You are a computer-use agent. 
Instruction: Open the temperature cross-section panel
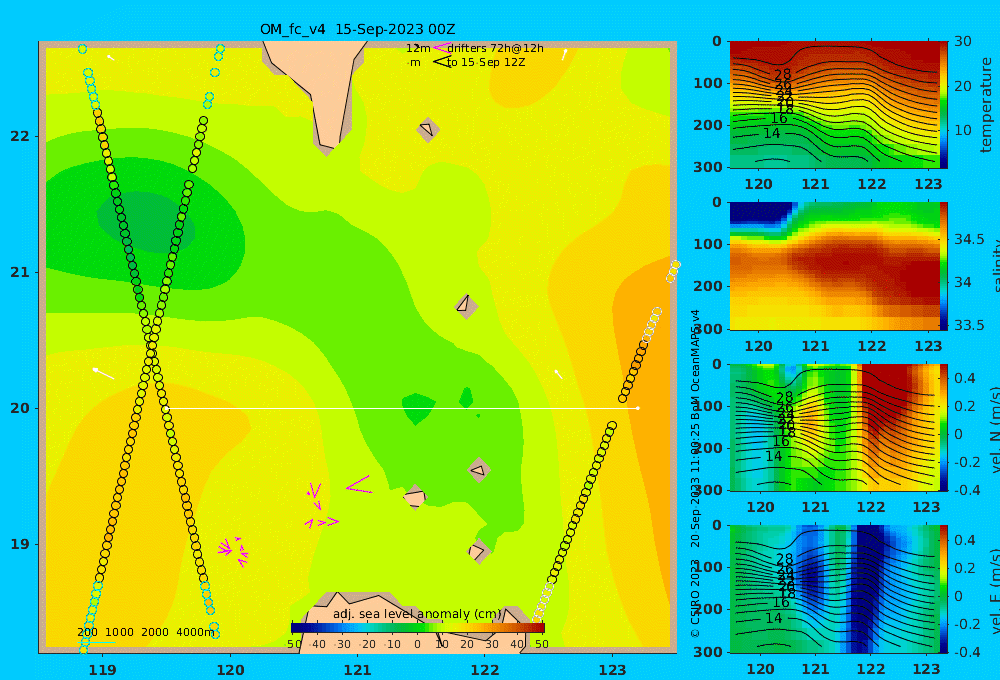pyautogui.click(x=834, y=105)
